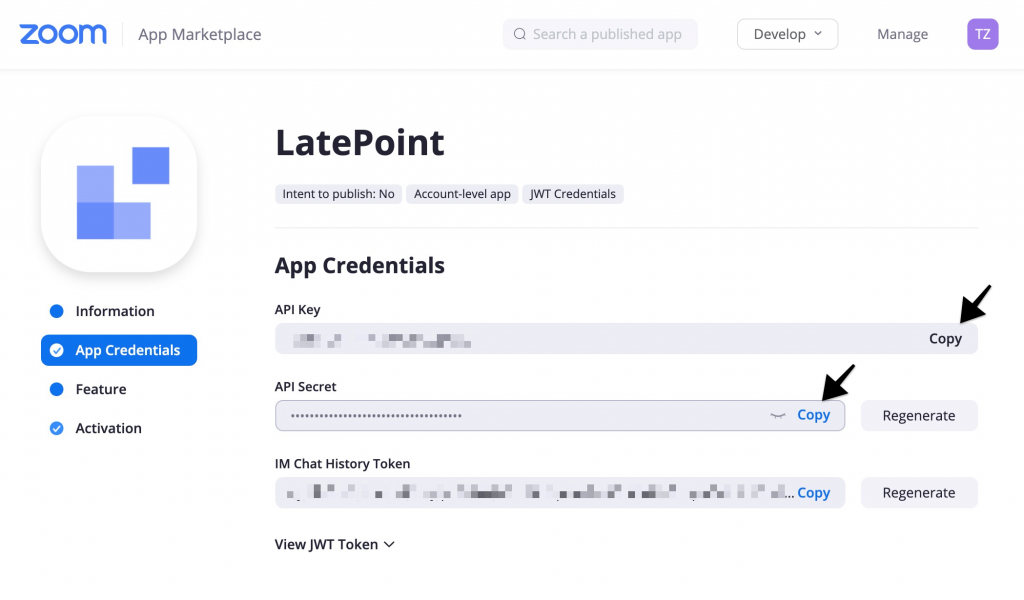The width and height of the screenshot is (1024, 600).
Task: Expand View JWT Token
Action: tap(334, 545)
